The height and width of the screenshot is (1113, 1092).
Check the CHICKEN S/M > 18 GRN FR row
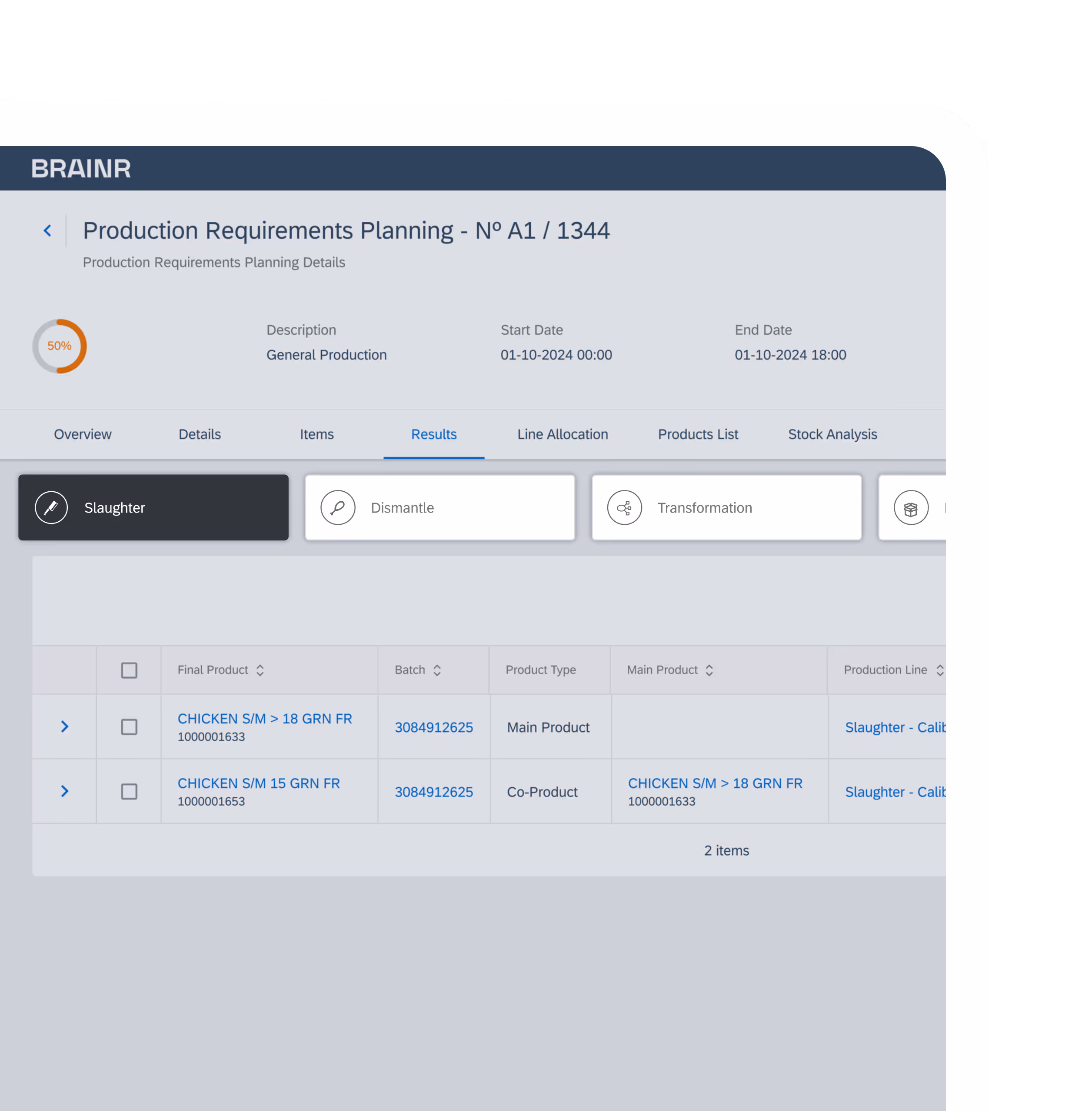129,727
